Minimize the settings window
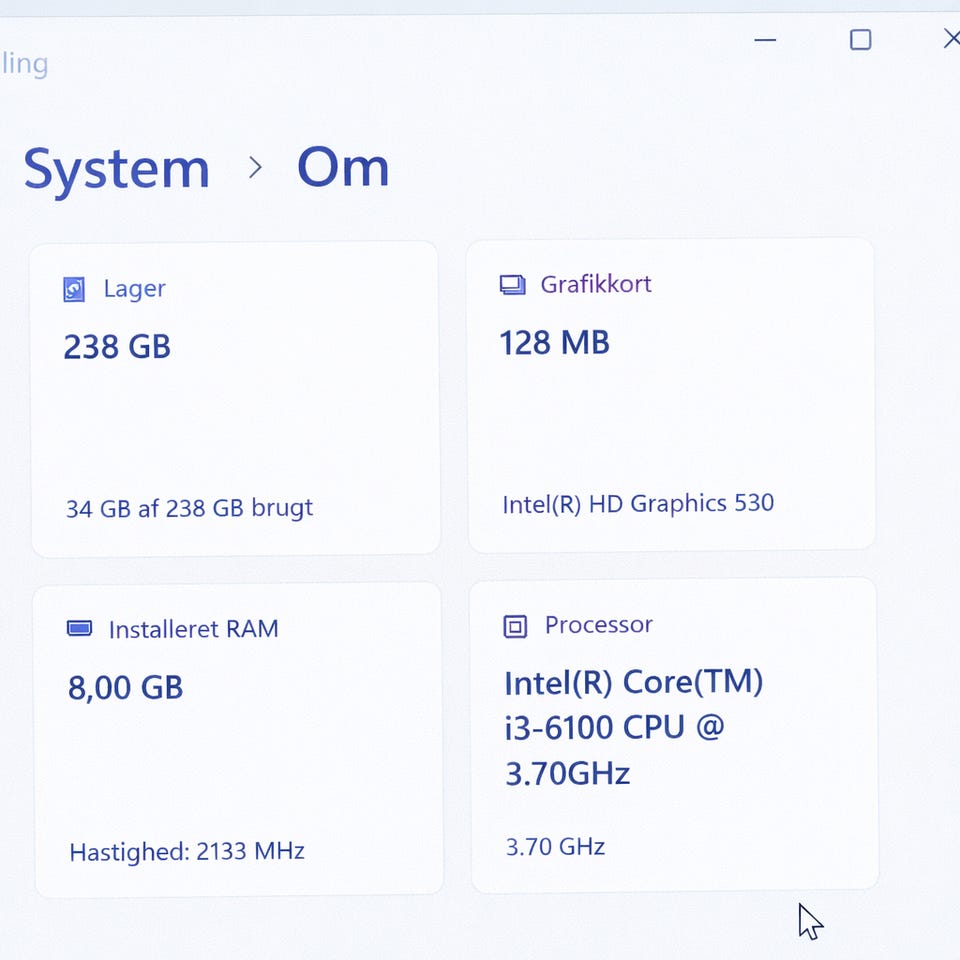This screenshot has height=960, width=960. pyautogui.click(x=765, y=40)
